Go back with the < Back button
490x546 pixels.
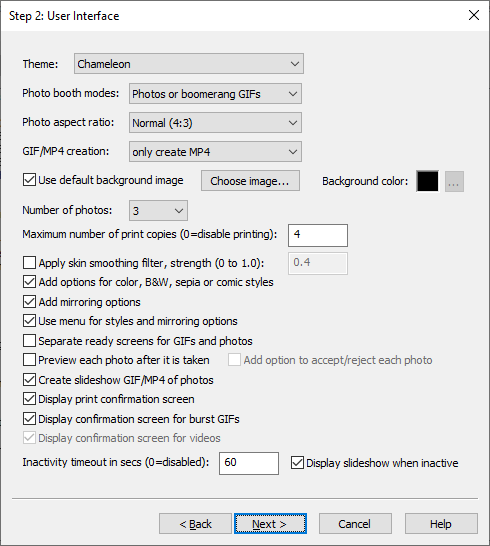[195, 523]
